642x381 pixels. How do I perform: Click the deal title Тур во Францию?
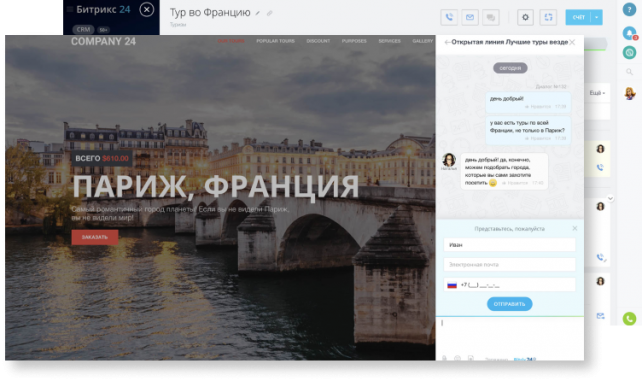point(210,12)
